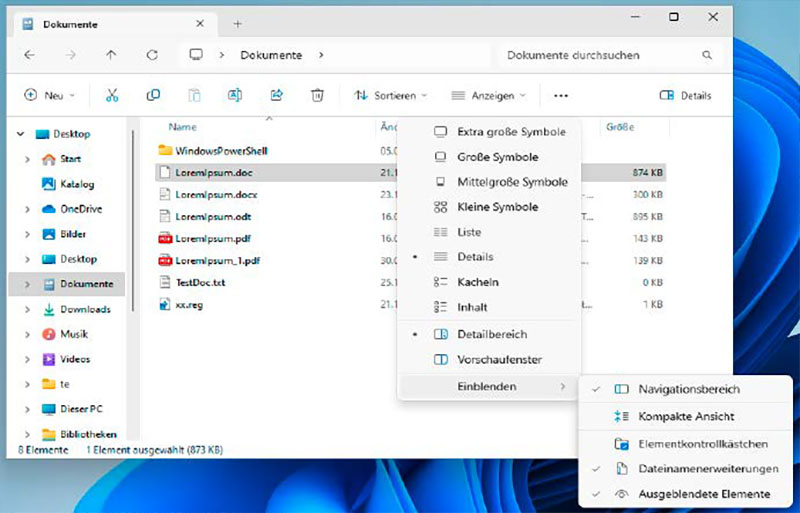Toggle Dateinamenerweiterungen option
Viewport: 800px width, 513px height.
685,469
